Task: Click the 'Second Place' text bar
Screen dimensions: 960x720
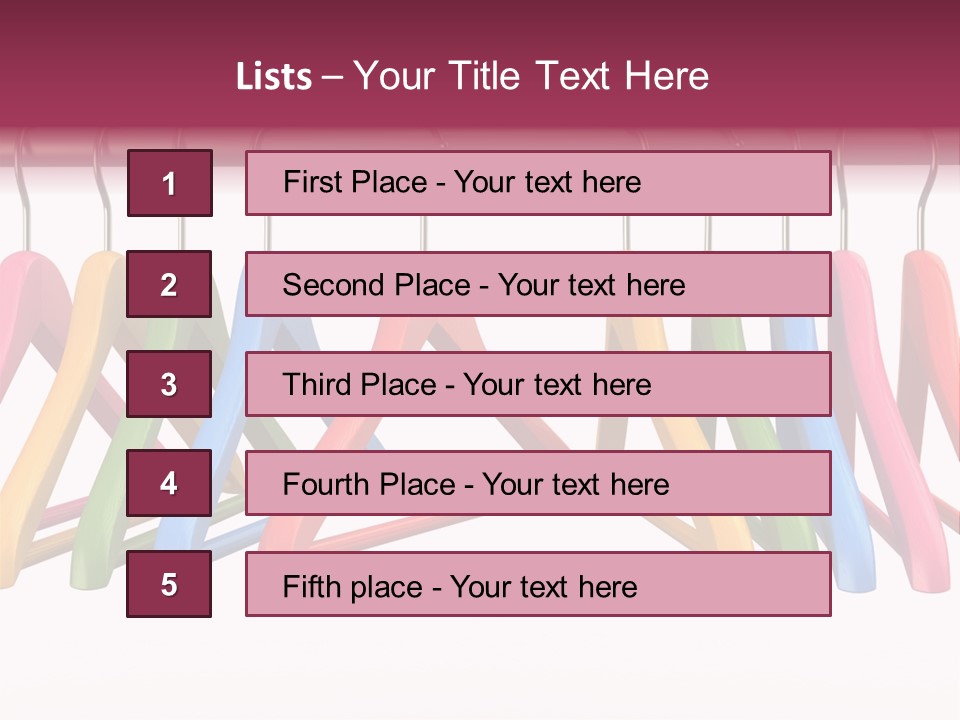Action: click(538, 284)
